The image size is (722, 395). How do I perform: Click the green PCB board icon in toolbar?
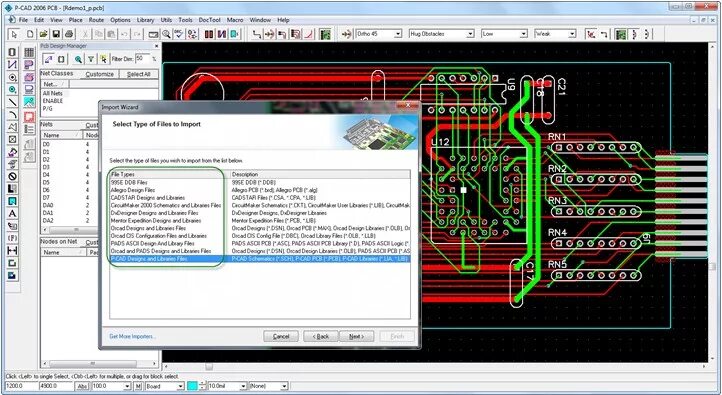pyautogui.click(x=326, y=34)
